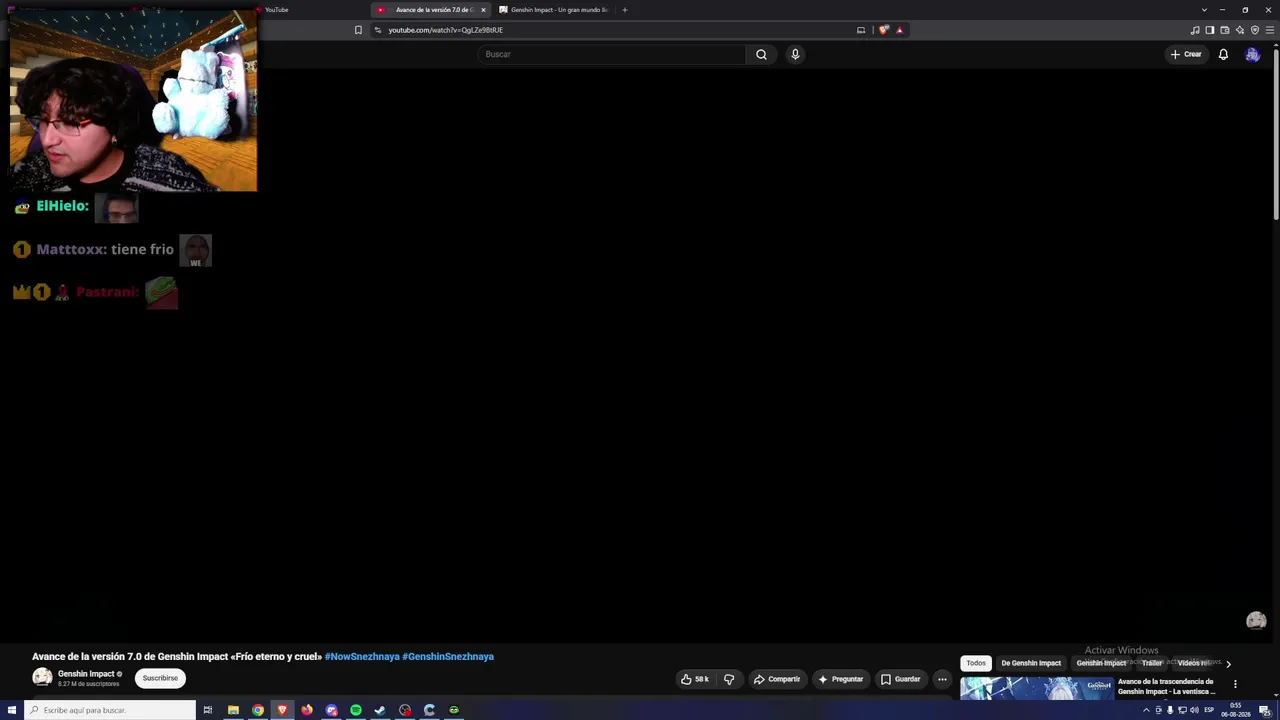Open the Brave hamburger main menu
1280x720 pixels.
(x=1270, y=30)
